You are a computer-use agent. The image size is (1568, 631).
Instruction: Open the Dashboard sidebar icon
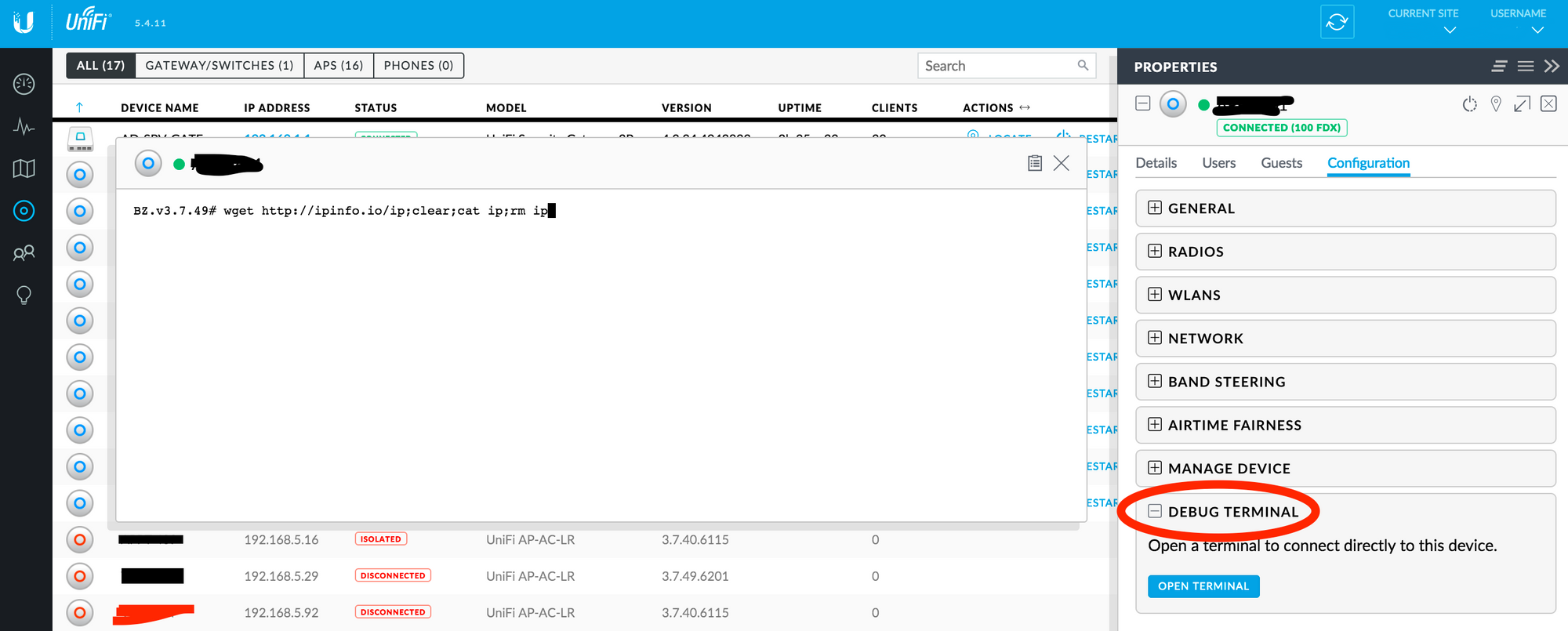pos(24,84)
